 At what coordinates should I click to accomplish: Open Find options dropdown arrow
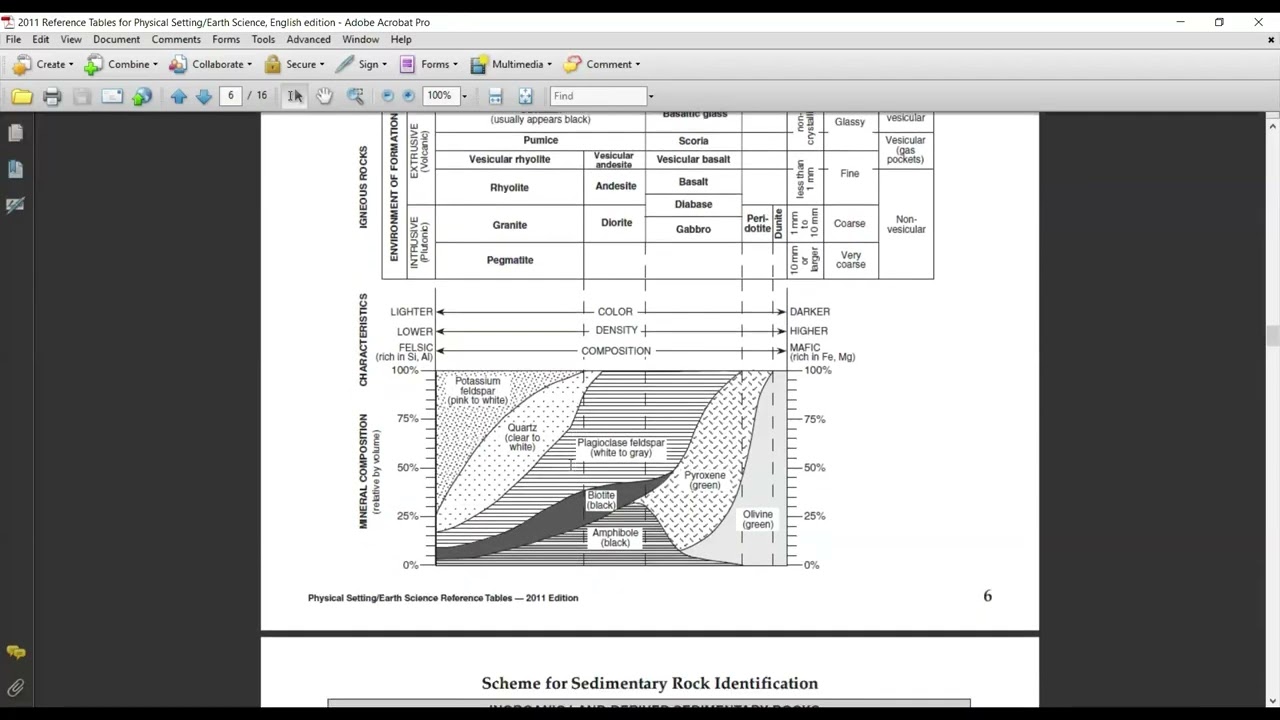click(651, 96)
